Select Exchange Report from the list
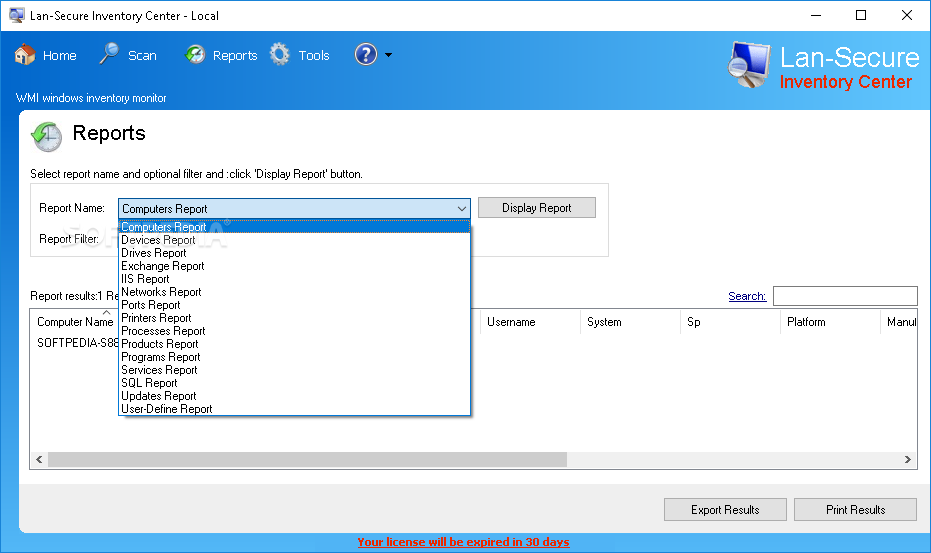The image size is (931, 553). pos(294,266)
